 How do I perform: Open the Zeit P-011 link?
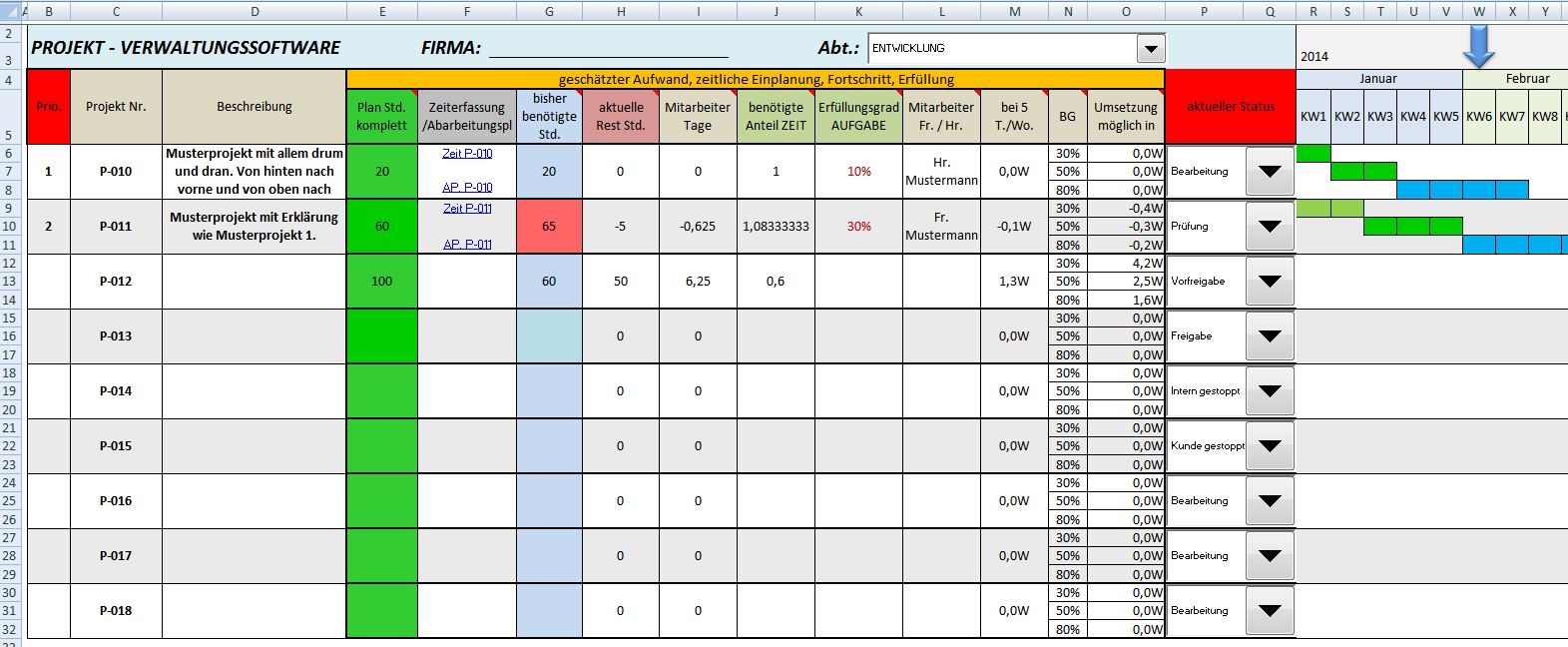click(467, 209)
